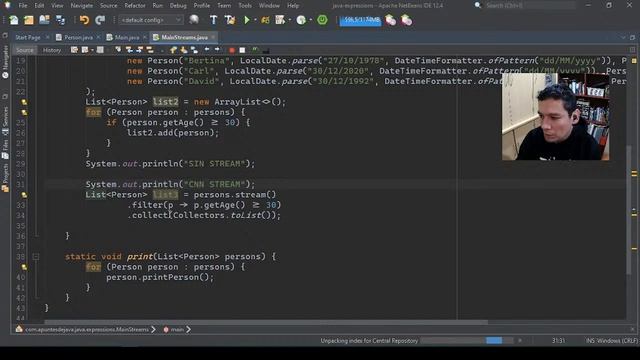Close the MainStreams.java tab

213,37
